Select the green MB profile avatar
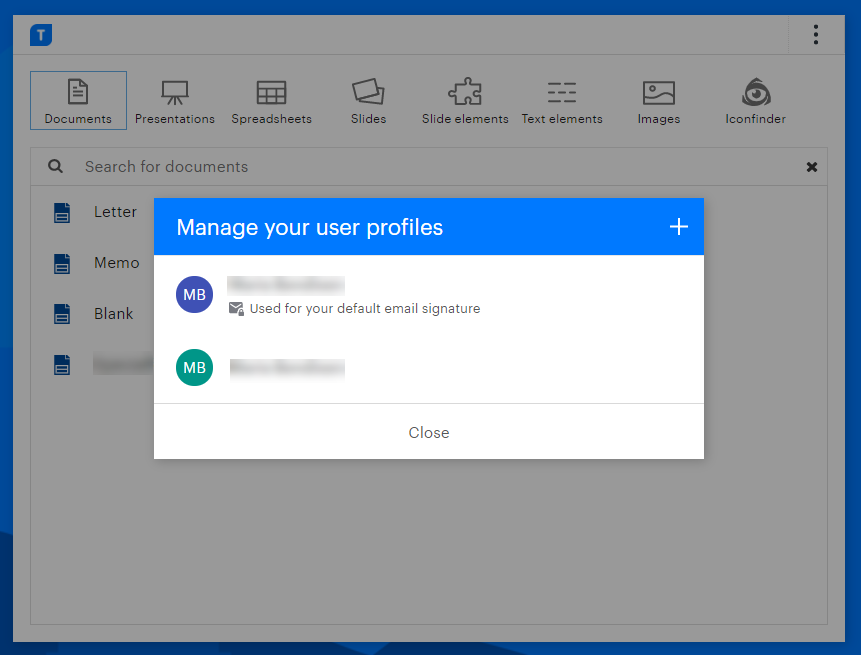Viewport: 861px width, 655px height. tap(194, 367)
